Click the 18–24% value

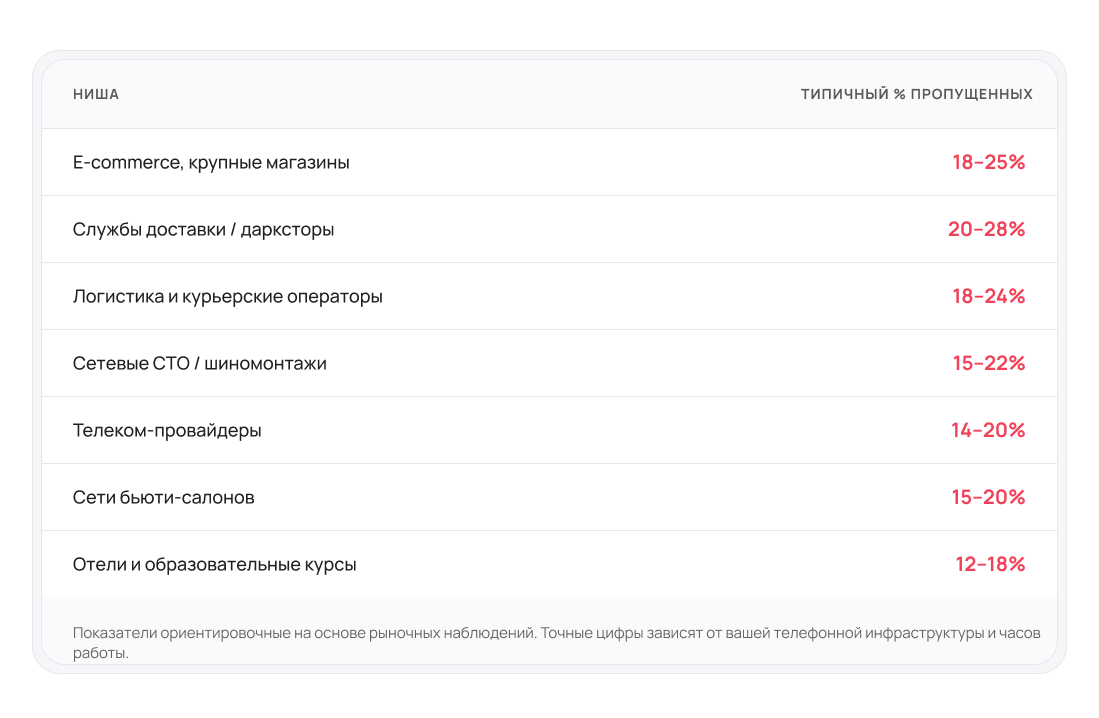[x=988, y=296]
